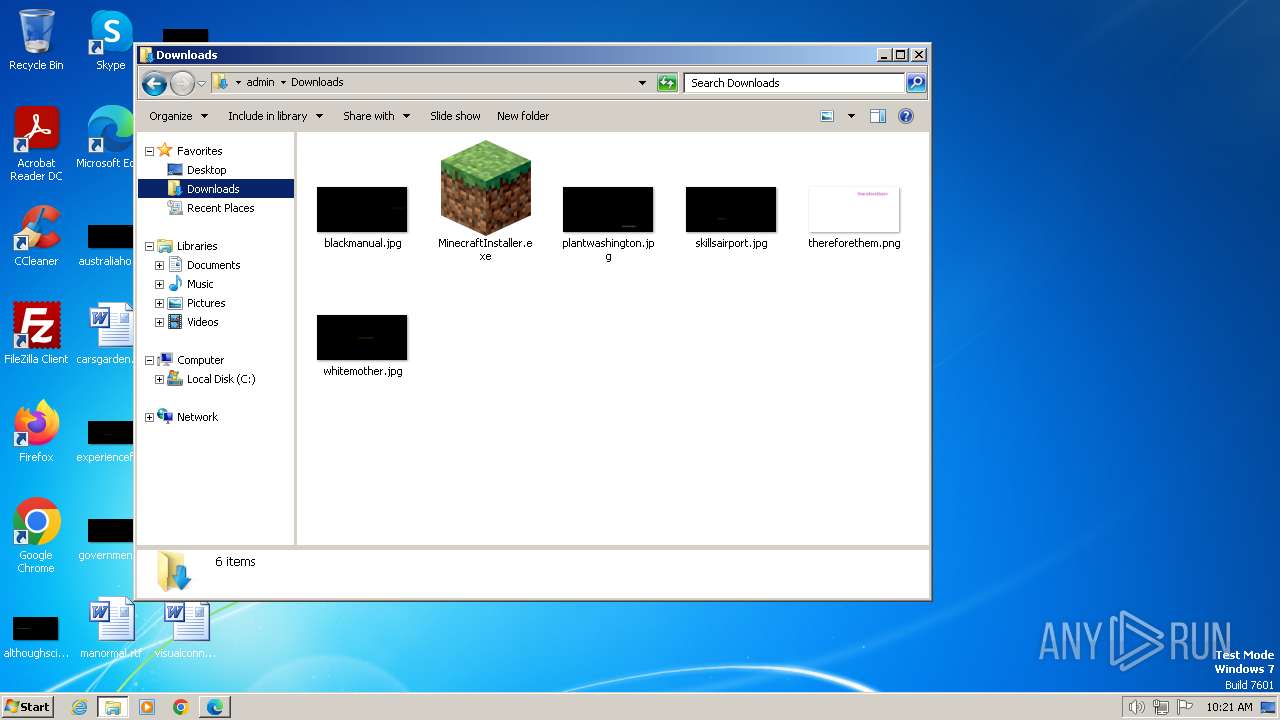1280x720 pixels.
Task: Open the address bar history dropdown
Action: click(642, 83)
